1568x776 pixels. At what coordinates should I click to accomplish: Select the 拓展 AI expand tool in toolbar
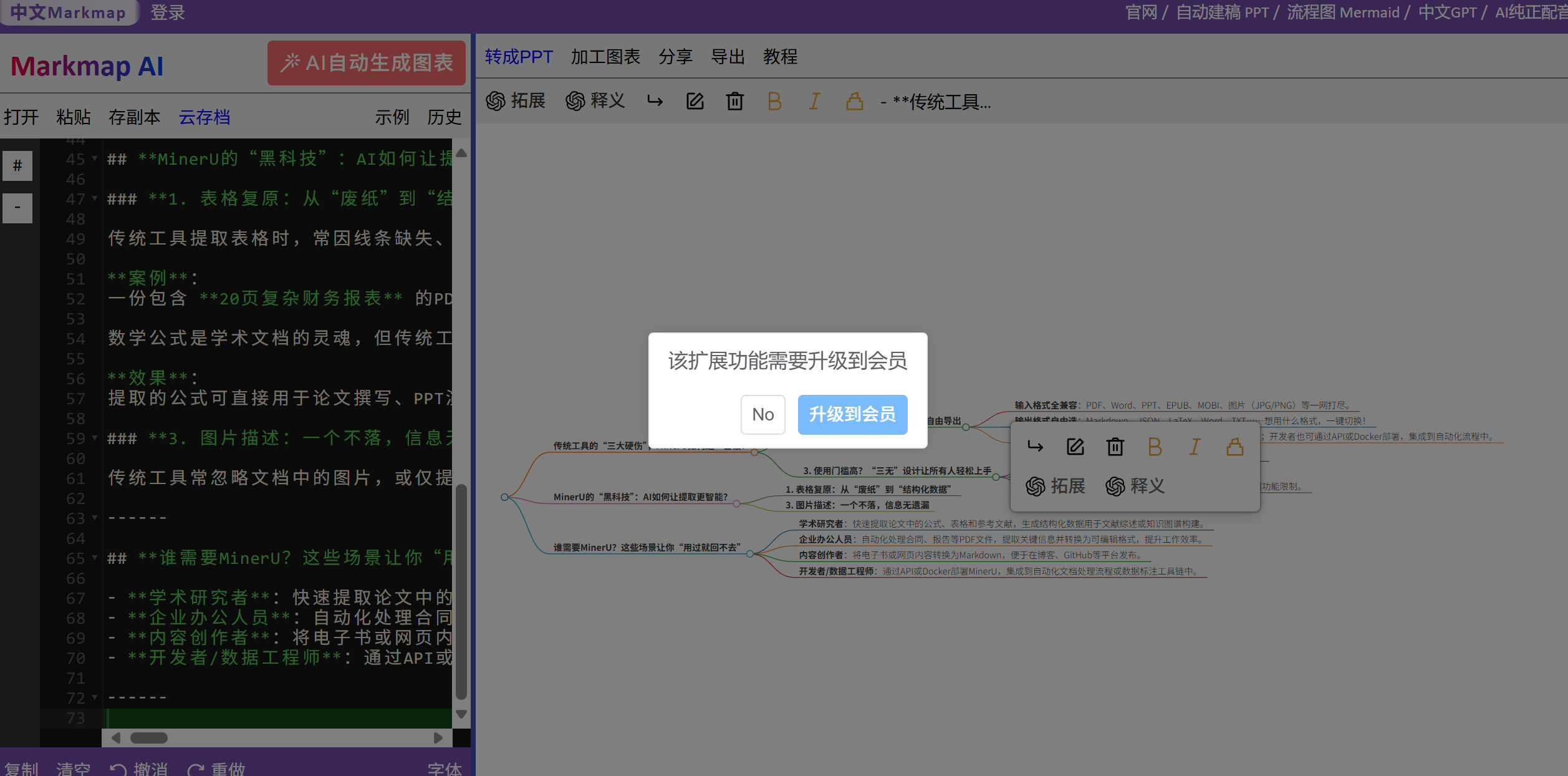(x=515, y=101)
